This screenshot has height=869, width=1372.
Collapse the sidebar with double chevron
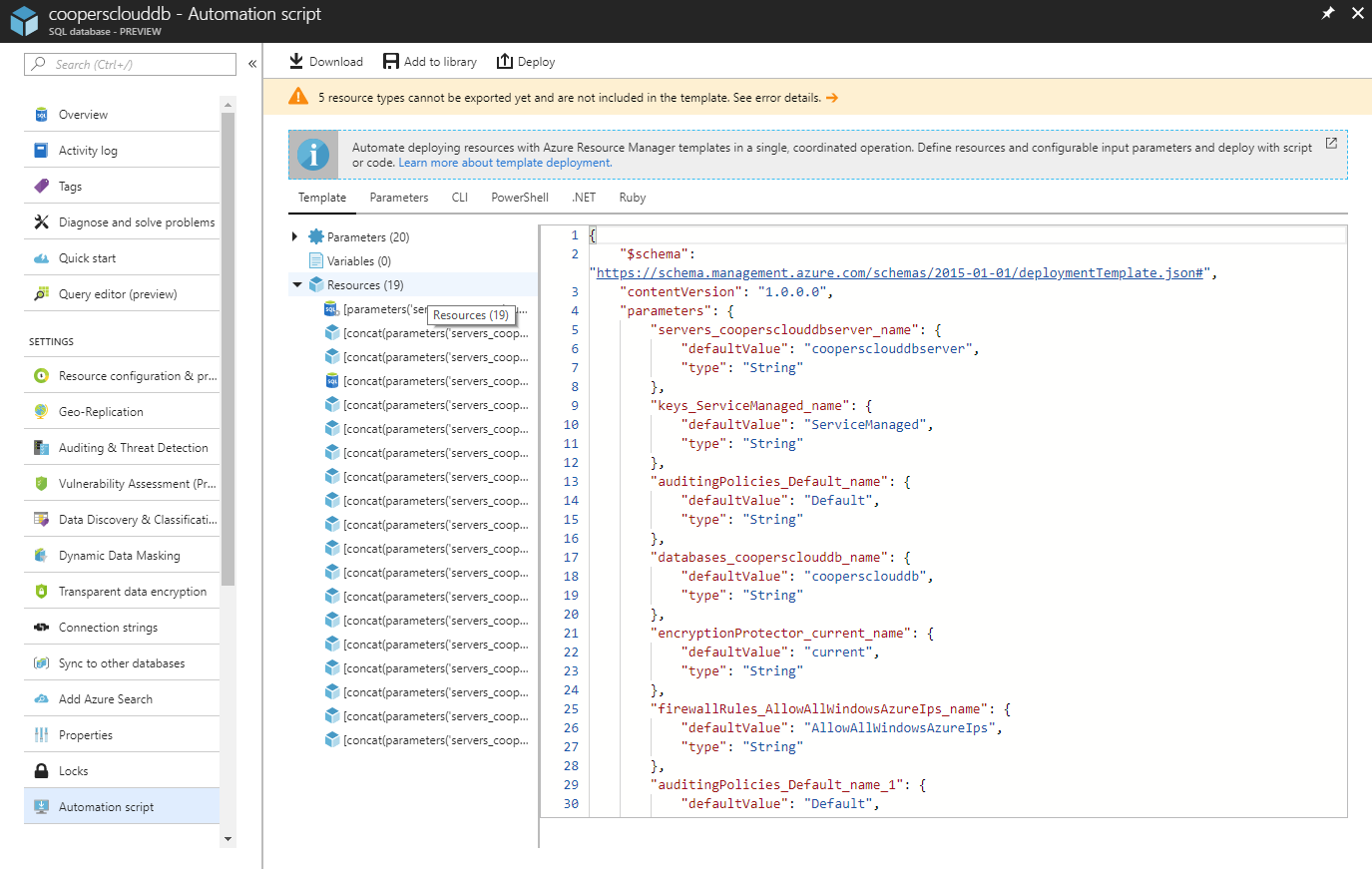(252, 64)
